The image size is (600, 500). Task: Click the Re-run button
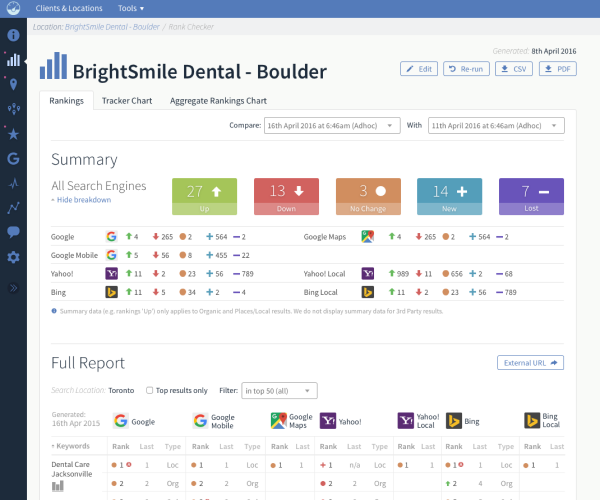pyautogui.click(x=466, y=69)
